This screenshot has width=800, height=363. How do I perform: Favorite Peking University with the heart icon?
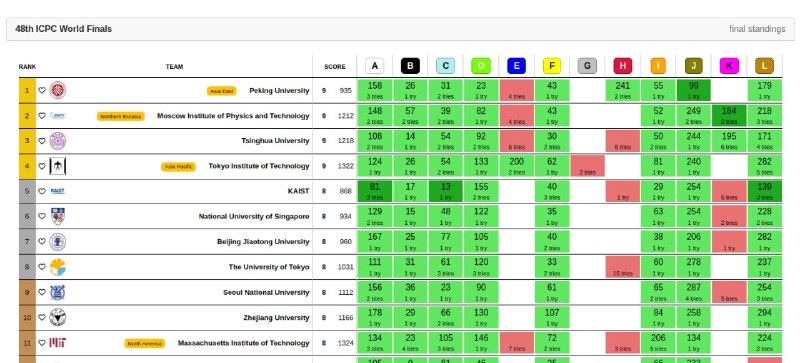(42, 90)
